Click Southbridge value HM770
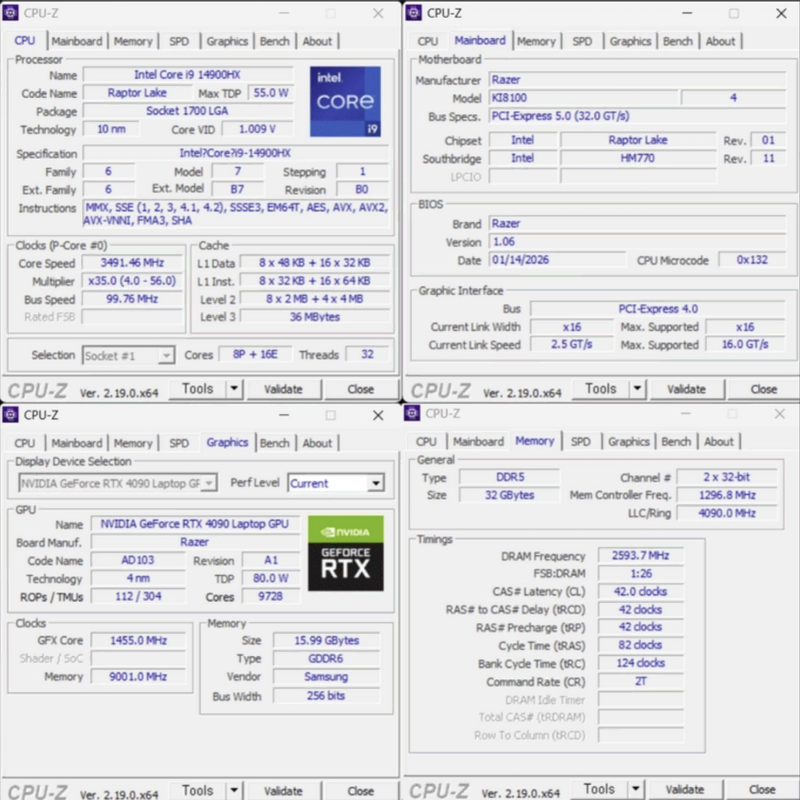Image resolution: width=800 pixels, height=800 pixels. click(638, 158)
